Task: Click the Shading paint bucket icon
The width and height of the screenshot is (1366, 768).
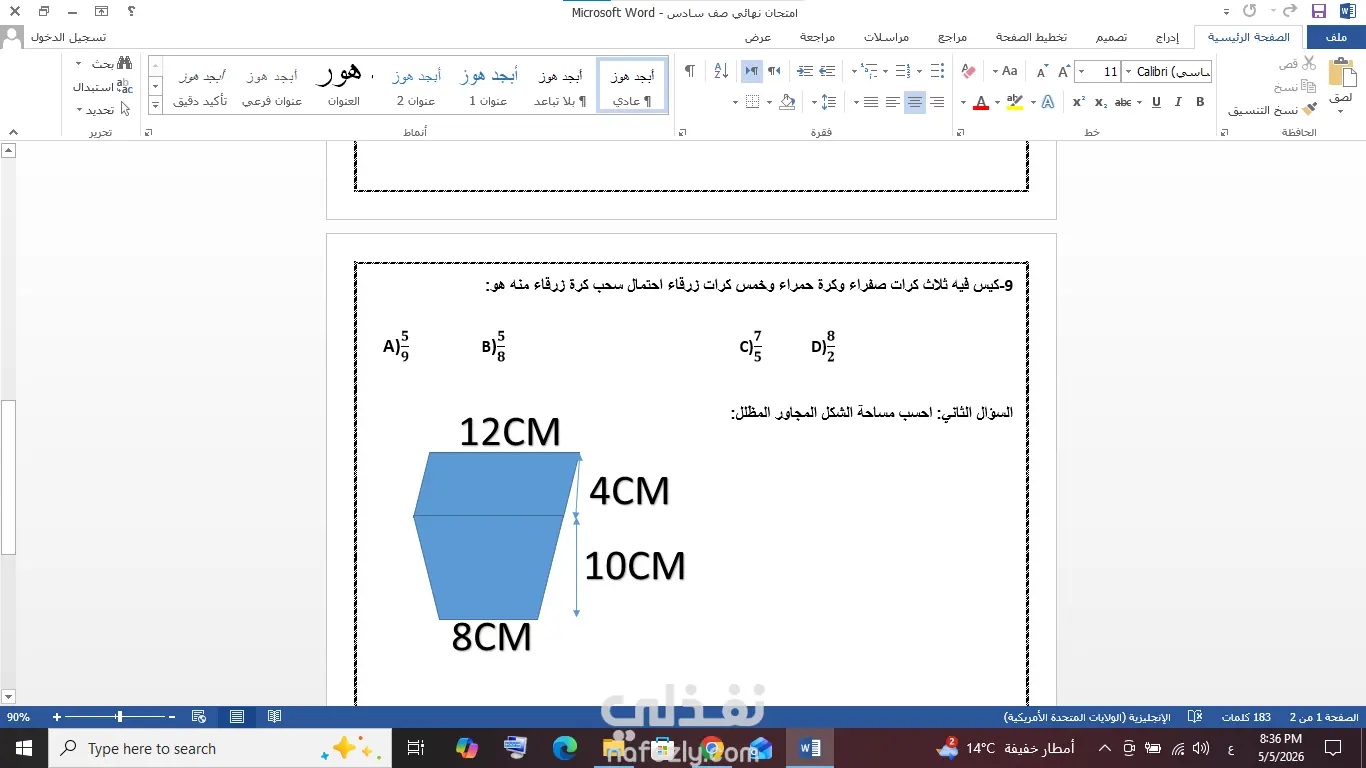Action: click(786, 102)
